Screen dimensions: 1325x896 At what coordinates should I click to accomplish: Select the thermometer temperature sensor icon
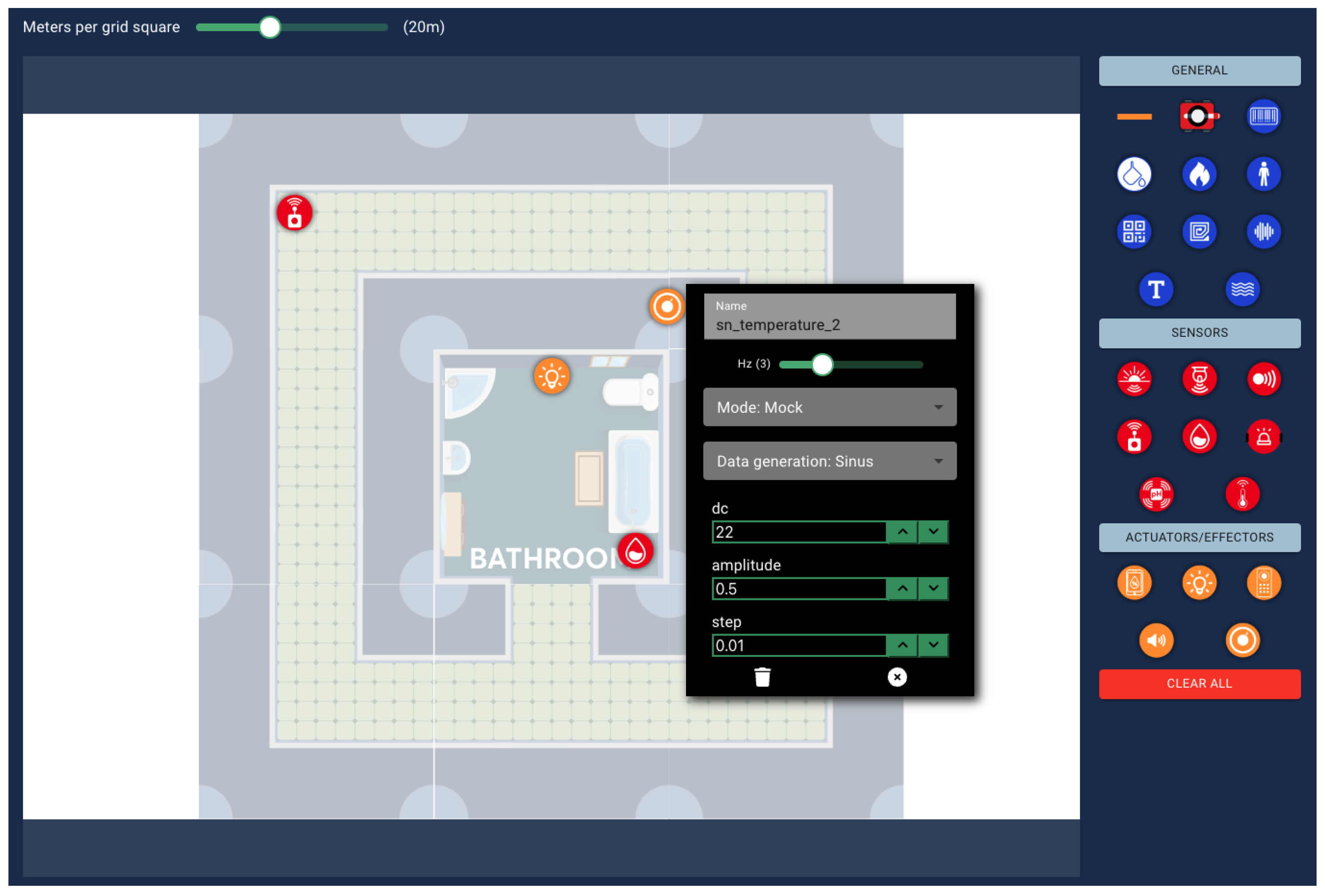pyautogui.click(x=1242, y=494)
